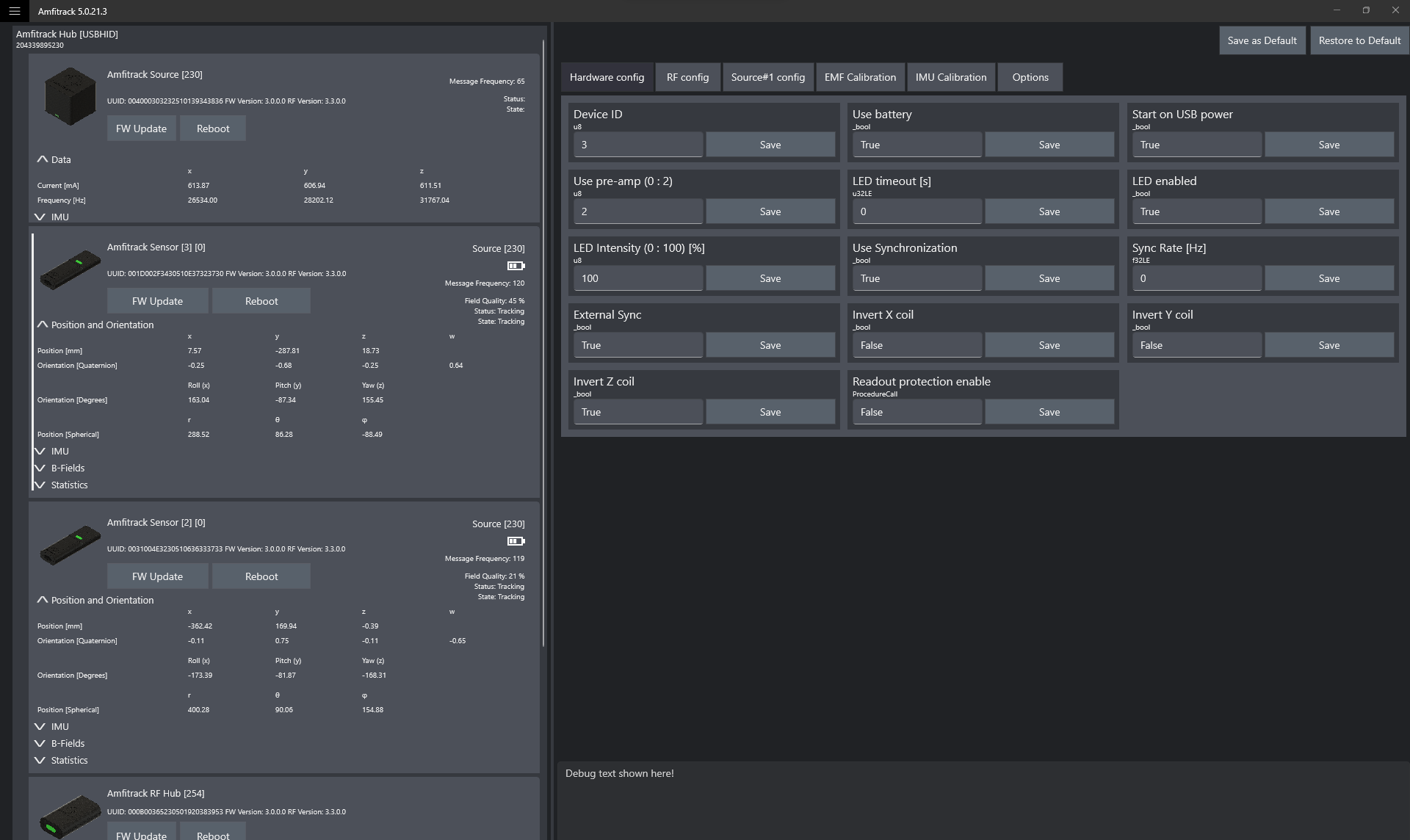Click the device list vertical scrollbar

[543, 344]
